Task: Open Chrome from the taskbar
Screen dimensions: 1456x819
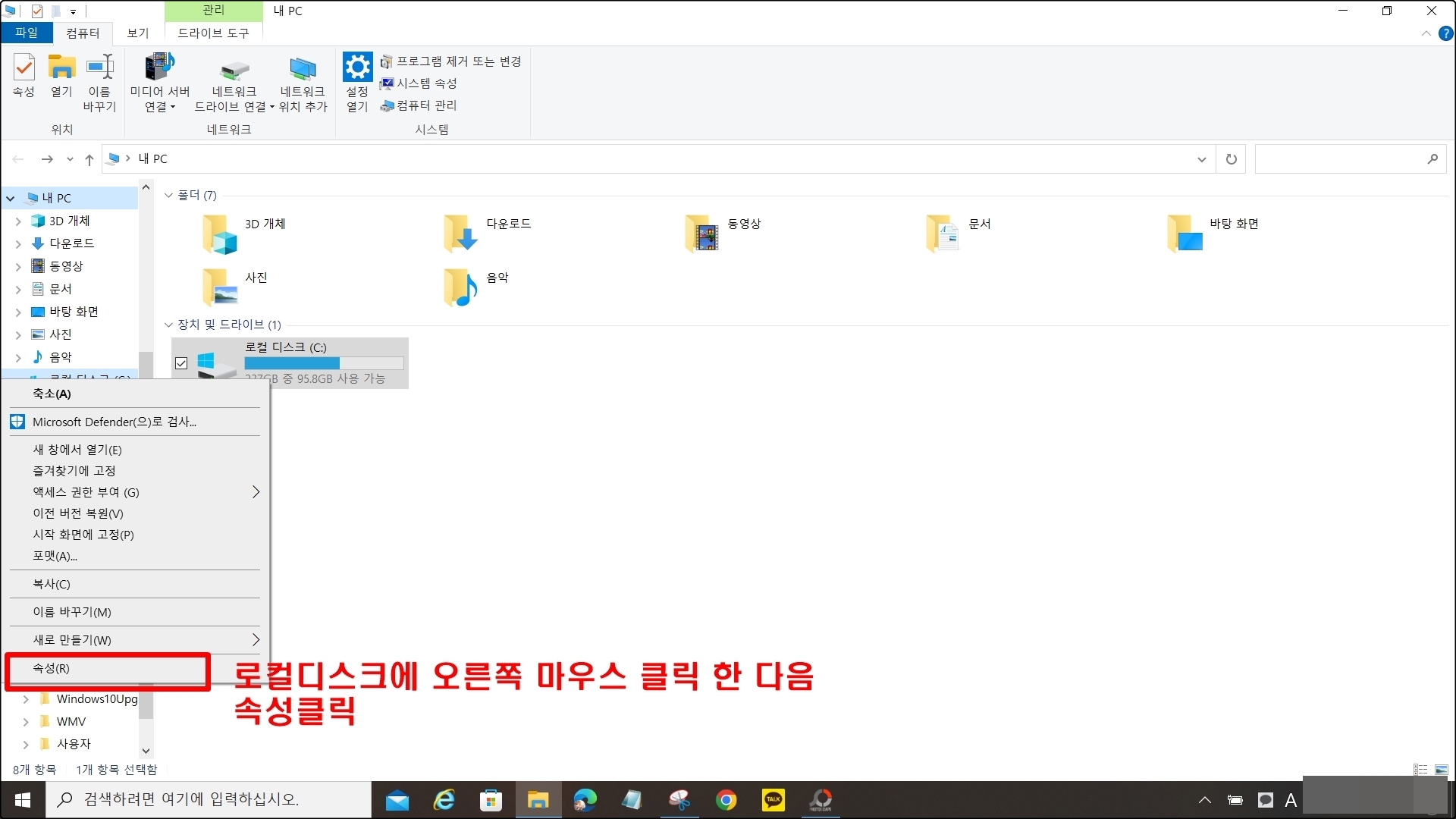Action: point(726,800)
